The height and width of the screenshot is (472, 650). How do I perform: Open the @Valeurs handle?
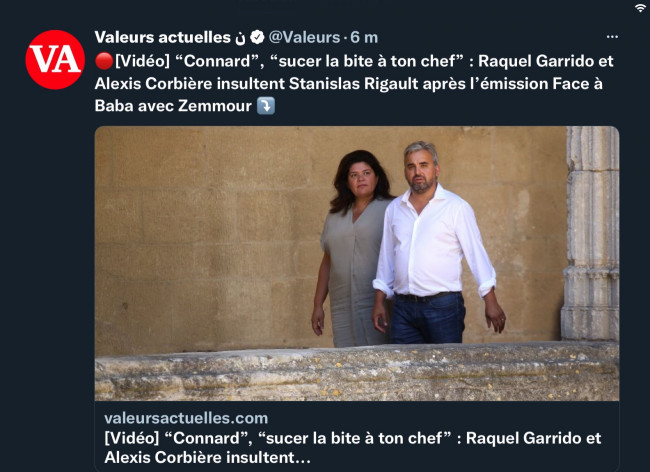[x=304, y=37]
